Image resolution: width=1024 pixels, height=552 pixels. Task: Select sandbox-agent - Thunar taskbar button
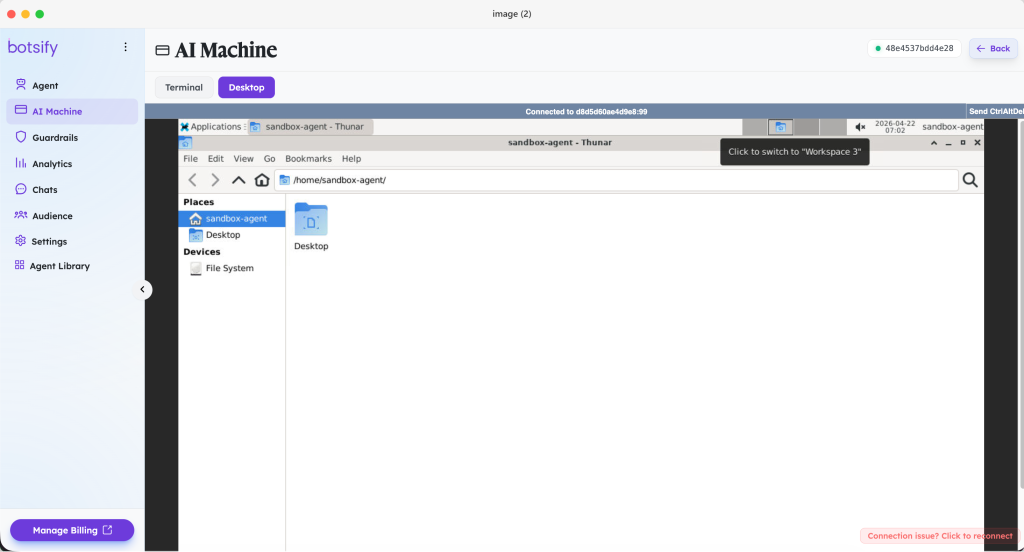[x=310, y=127]
